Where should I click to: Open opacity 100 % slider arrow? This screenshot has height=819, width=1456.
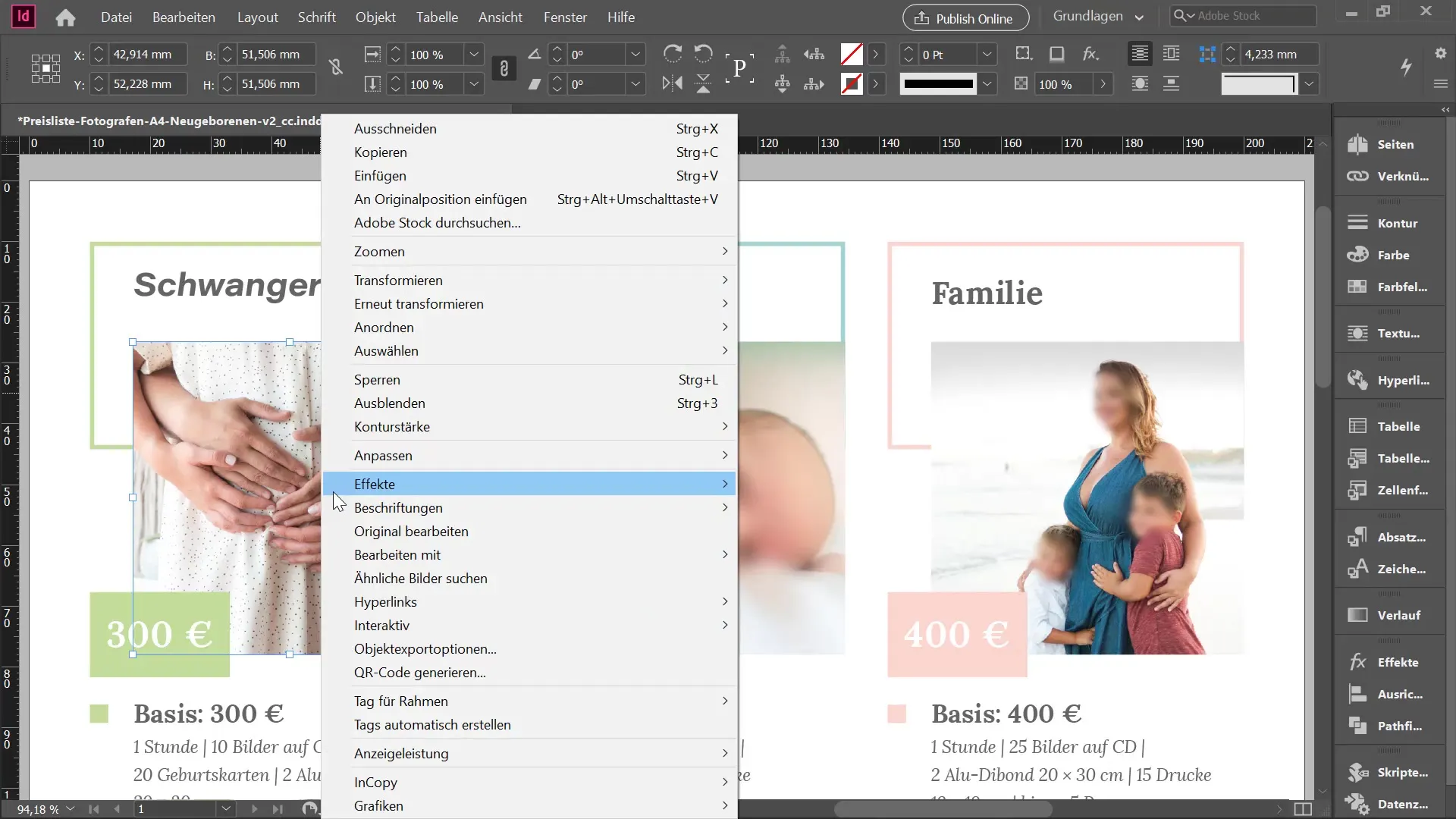pyautogui.click(x=1103, y=84)
